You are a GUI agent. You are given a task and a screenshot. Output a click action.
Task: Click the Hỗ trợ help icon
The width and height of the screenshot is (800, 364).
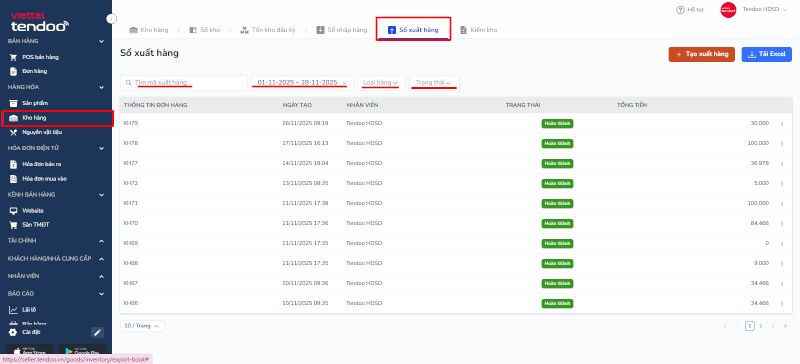click(680, 10)
